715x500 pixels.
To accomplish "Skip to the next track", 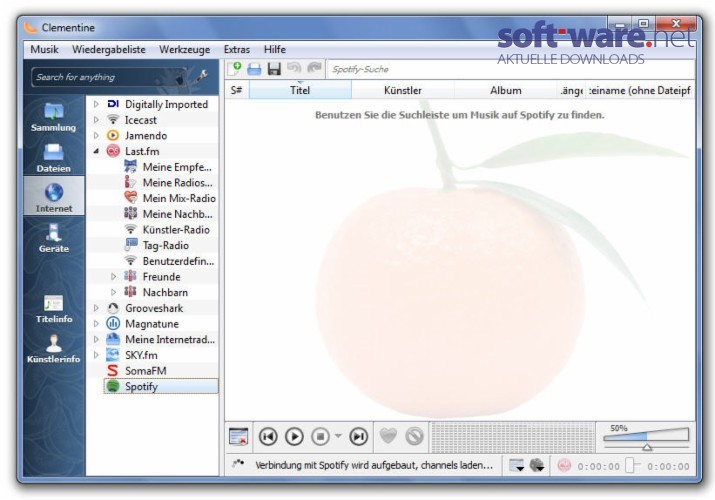I will coord(358,437).
